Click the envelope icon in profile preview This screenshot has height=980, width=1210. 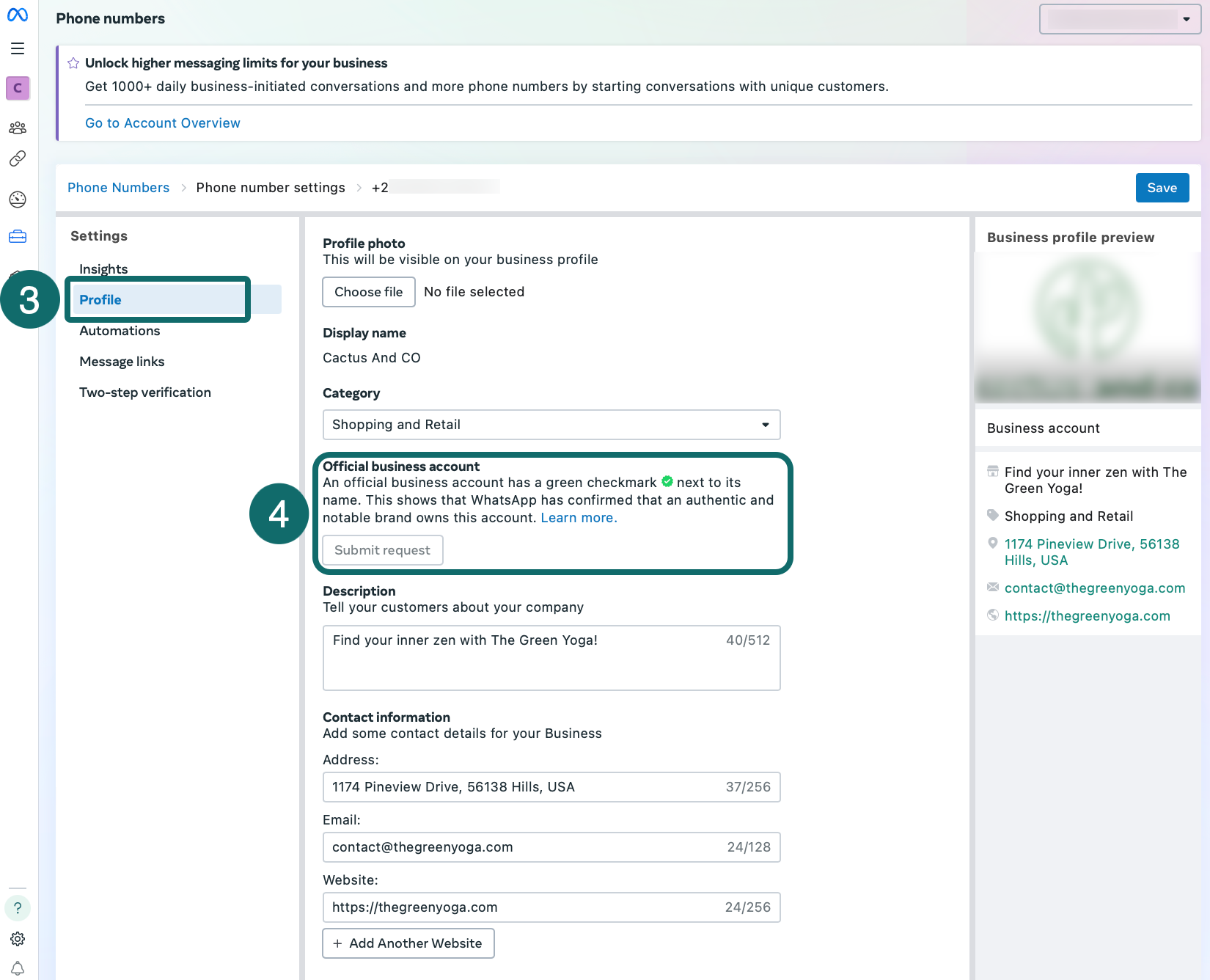coord(993,587)
